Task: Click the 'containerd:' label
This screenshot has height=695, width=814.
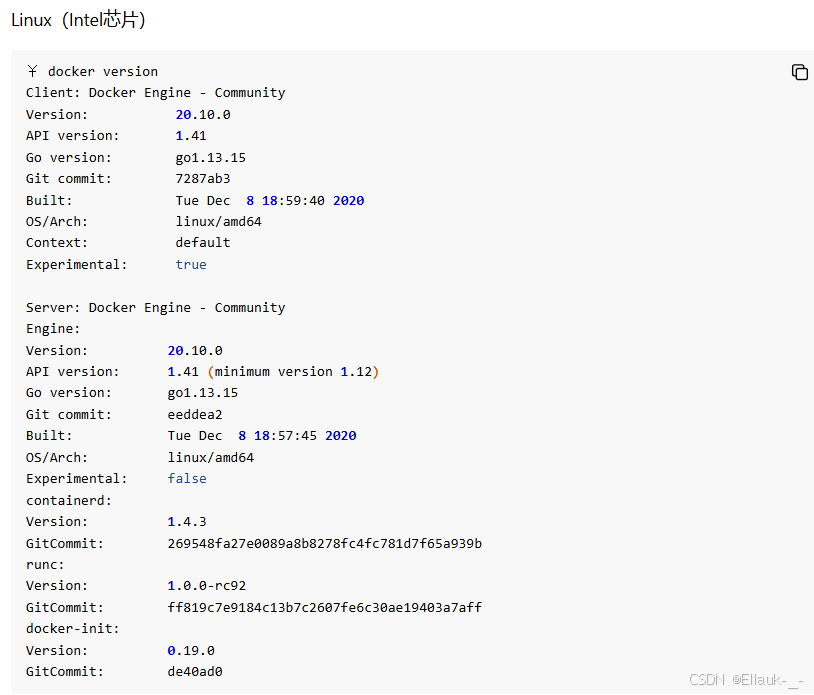Action: pyautogui.click(x=69, y=501)
